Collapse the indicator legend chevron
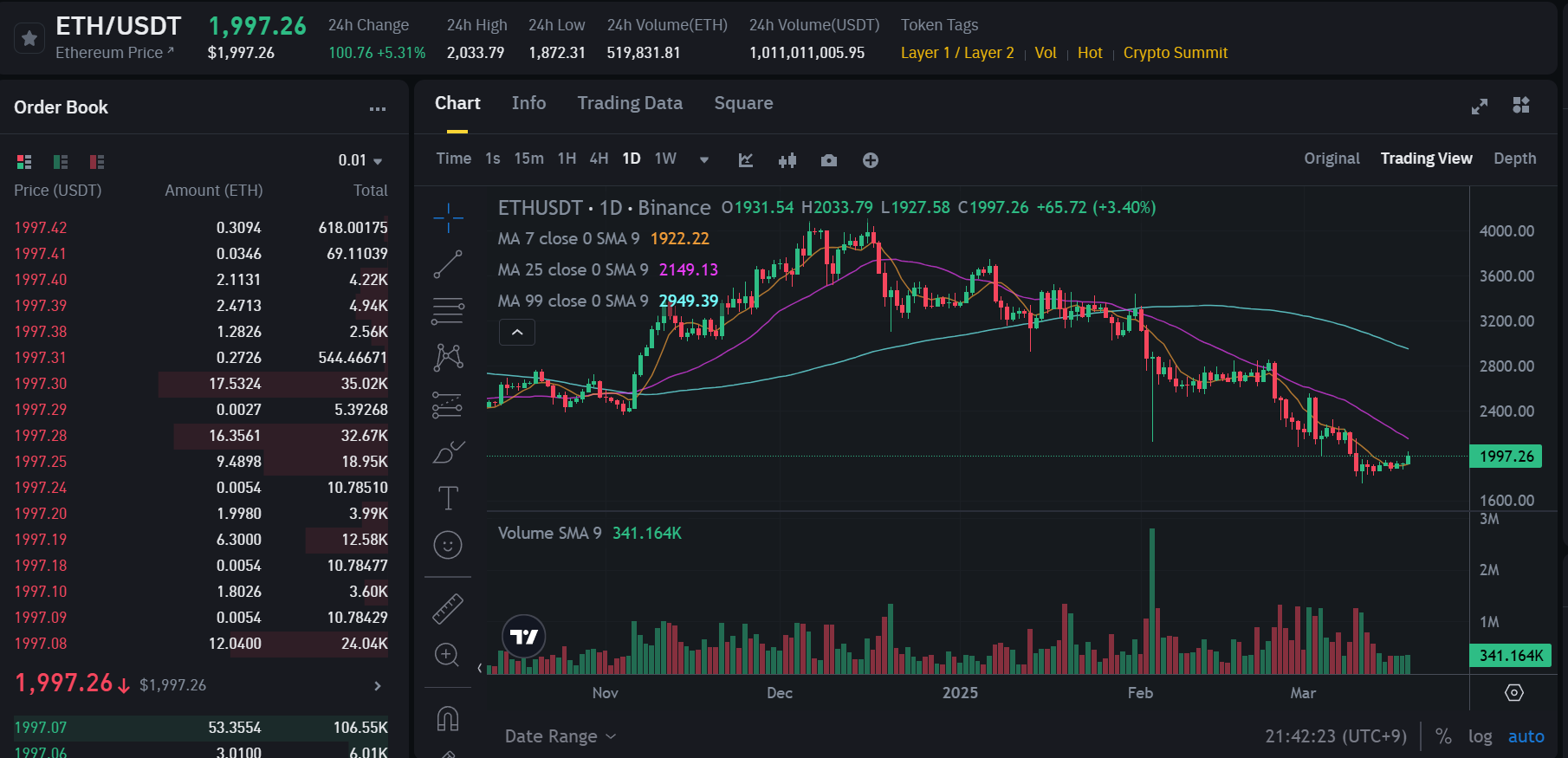 pos(517,333)
